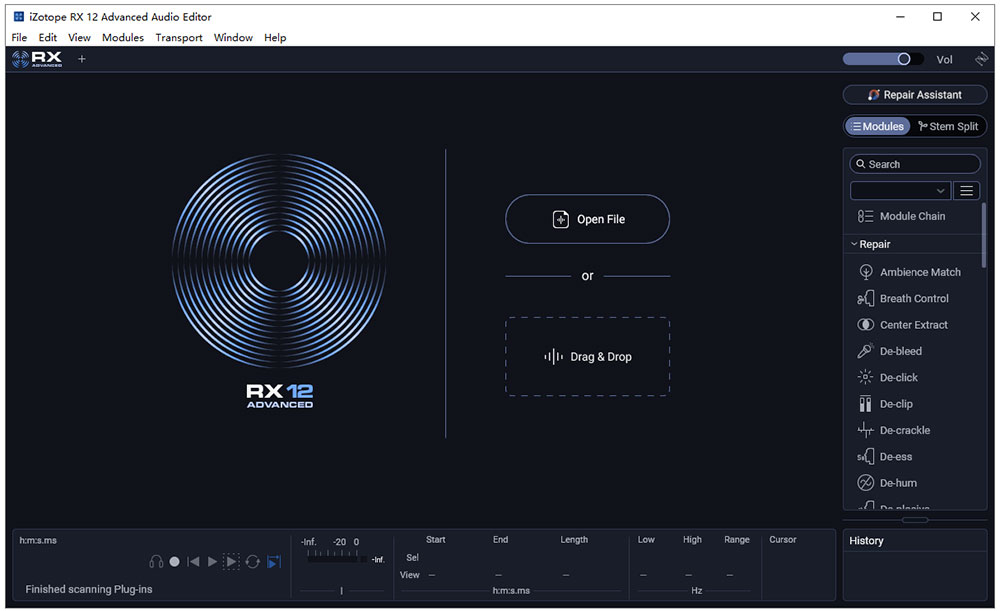Add a new tab with the plus icon
This screenshot has height=611, width=1000.
pyautogui.click(x=82, y=59)
